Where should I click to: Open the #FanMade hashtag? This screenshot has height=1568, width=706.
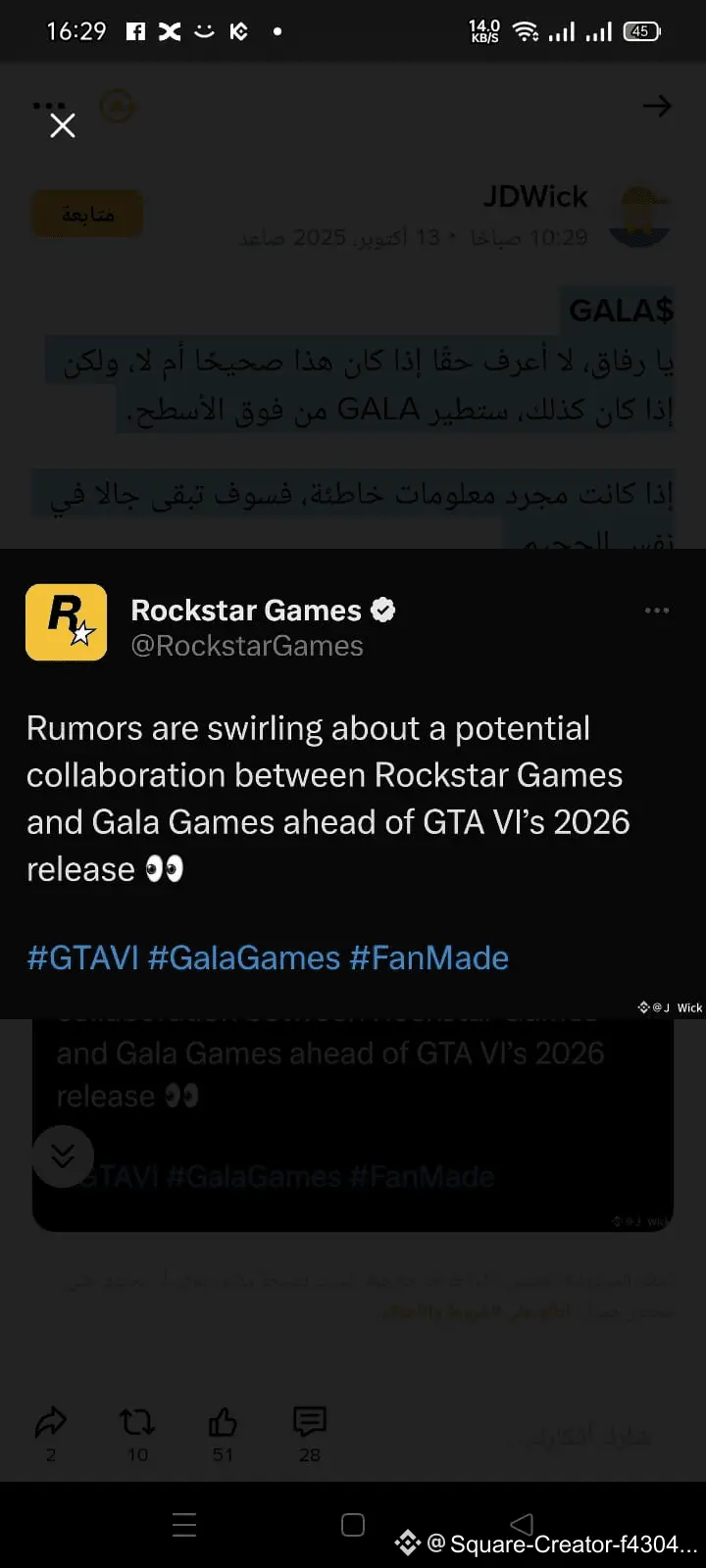point(429,957)
